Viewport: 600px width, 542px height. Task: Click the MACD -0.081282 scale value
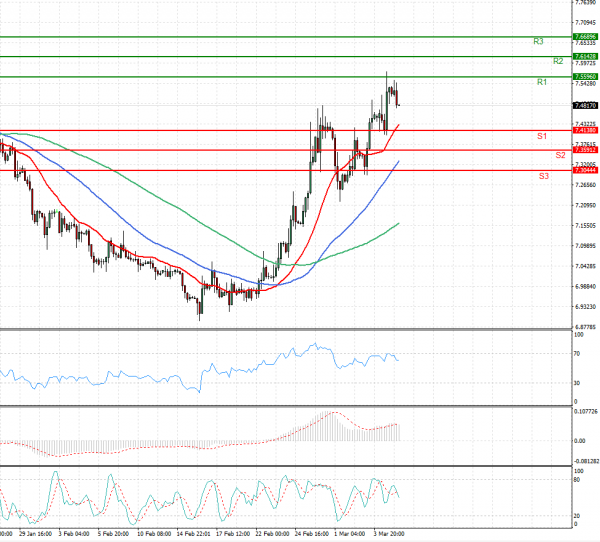coord(586,461)
